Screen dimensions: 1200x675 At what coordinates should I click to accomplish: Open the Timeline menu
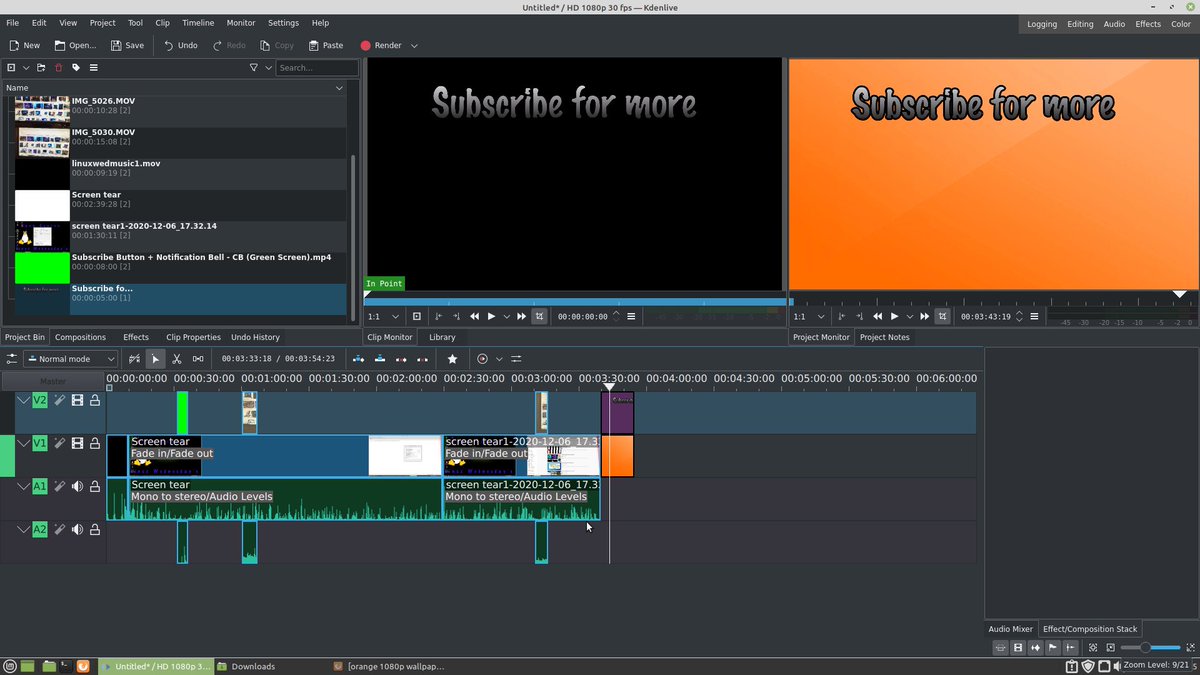tap(197, 22)
